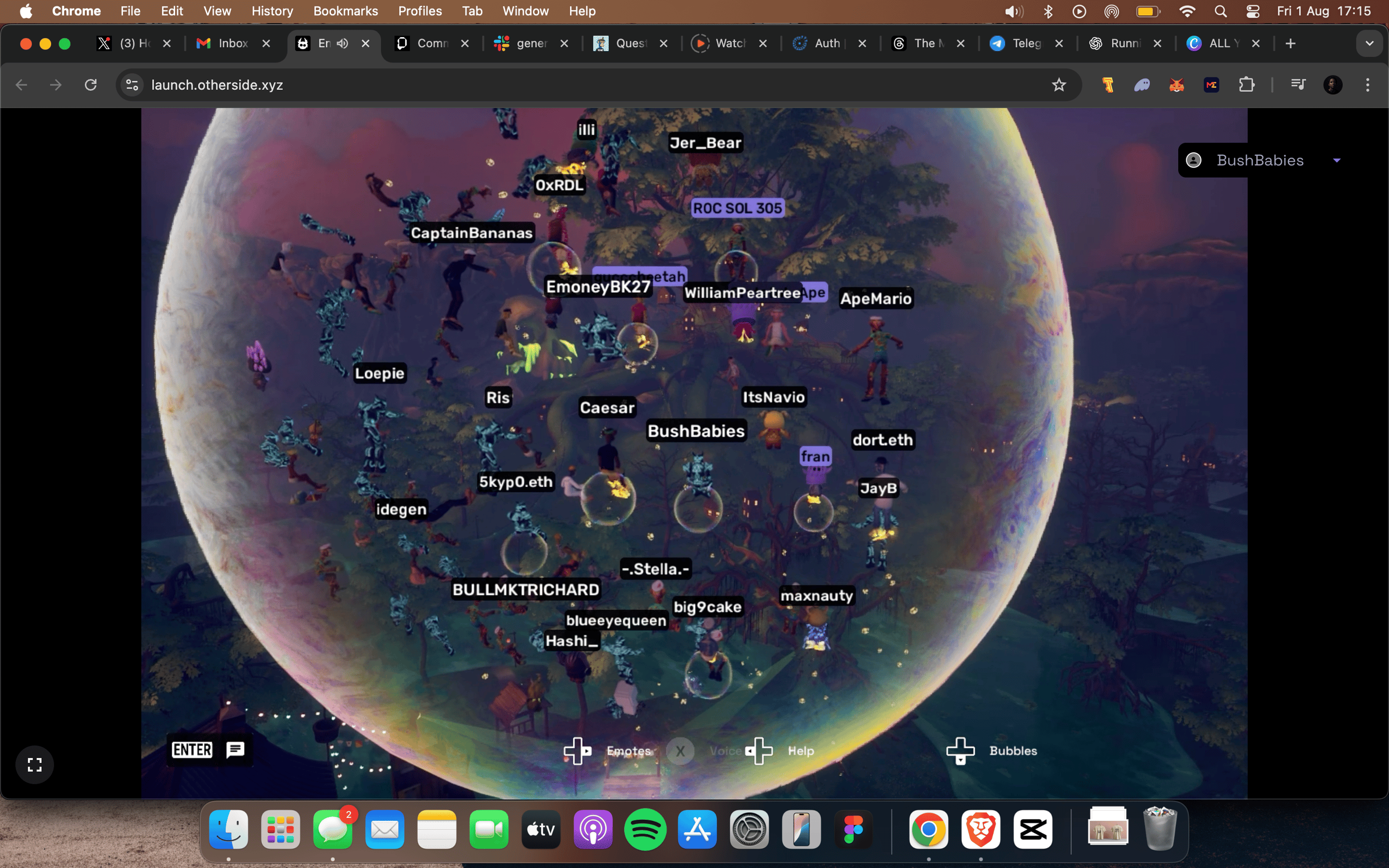Screen dimensions: 1389x868
Task: Toggle Voice with the X button
Action: 680,751
